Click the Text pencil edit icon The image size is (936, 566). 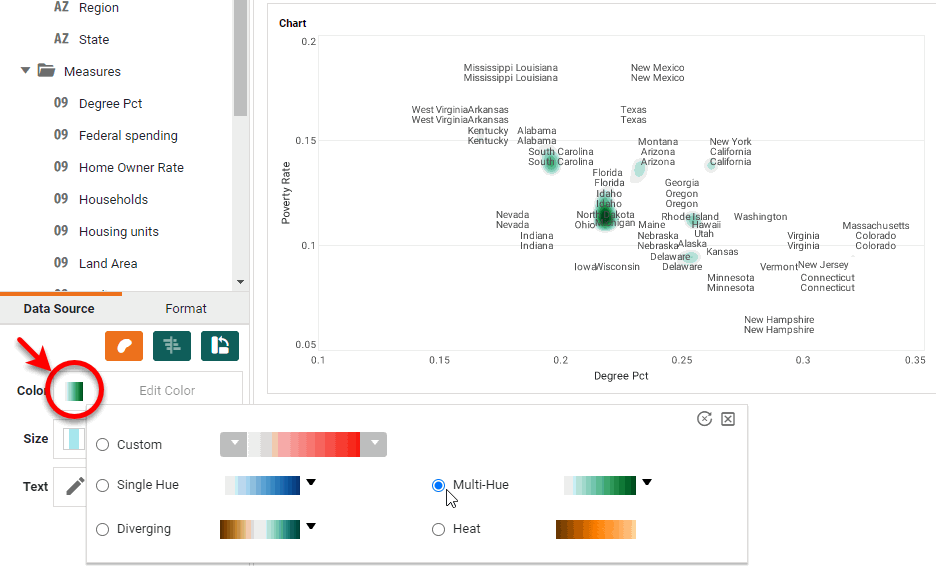pyautogui.click(x=75, y=486)
